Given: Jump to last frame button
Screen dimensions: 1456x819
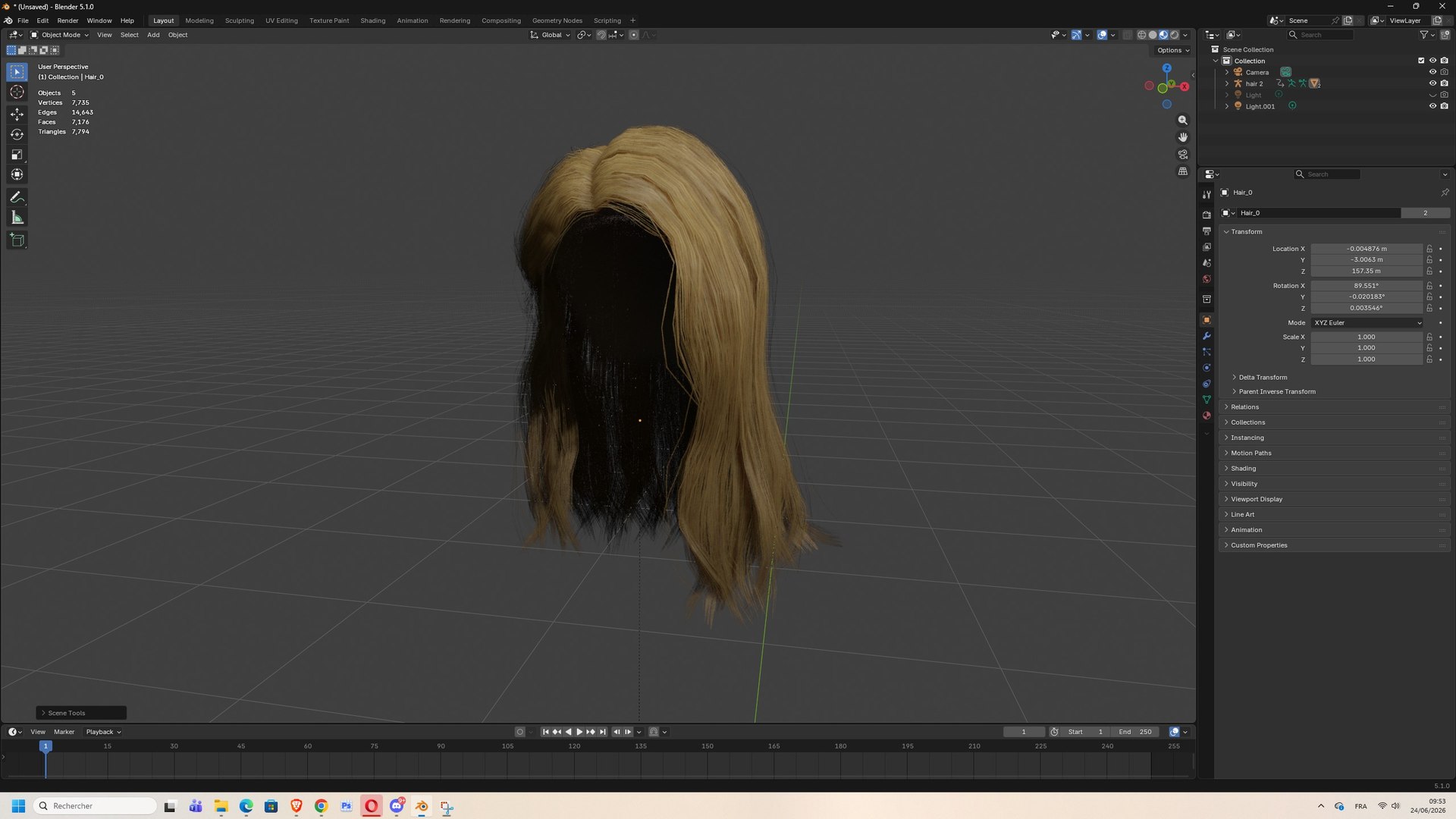Looking at the screenshot, I should pos(602,733).
